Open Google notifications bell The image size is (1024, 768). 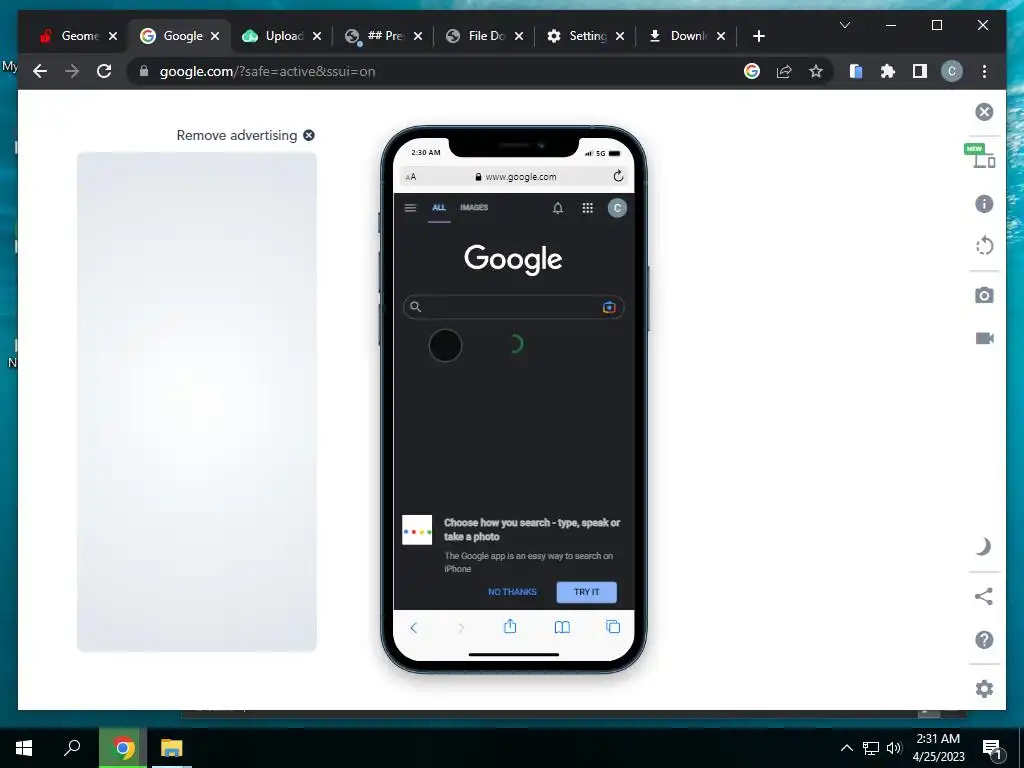tap(558, 208)
